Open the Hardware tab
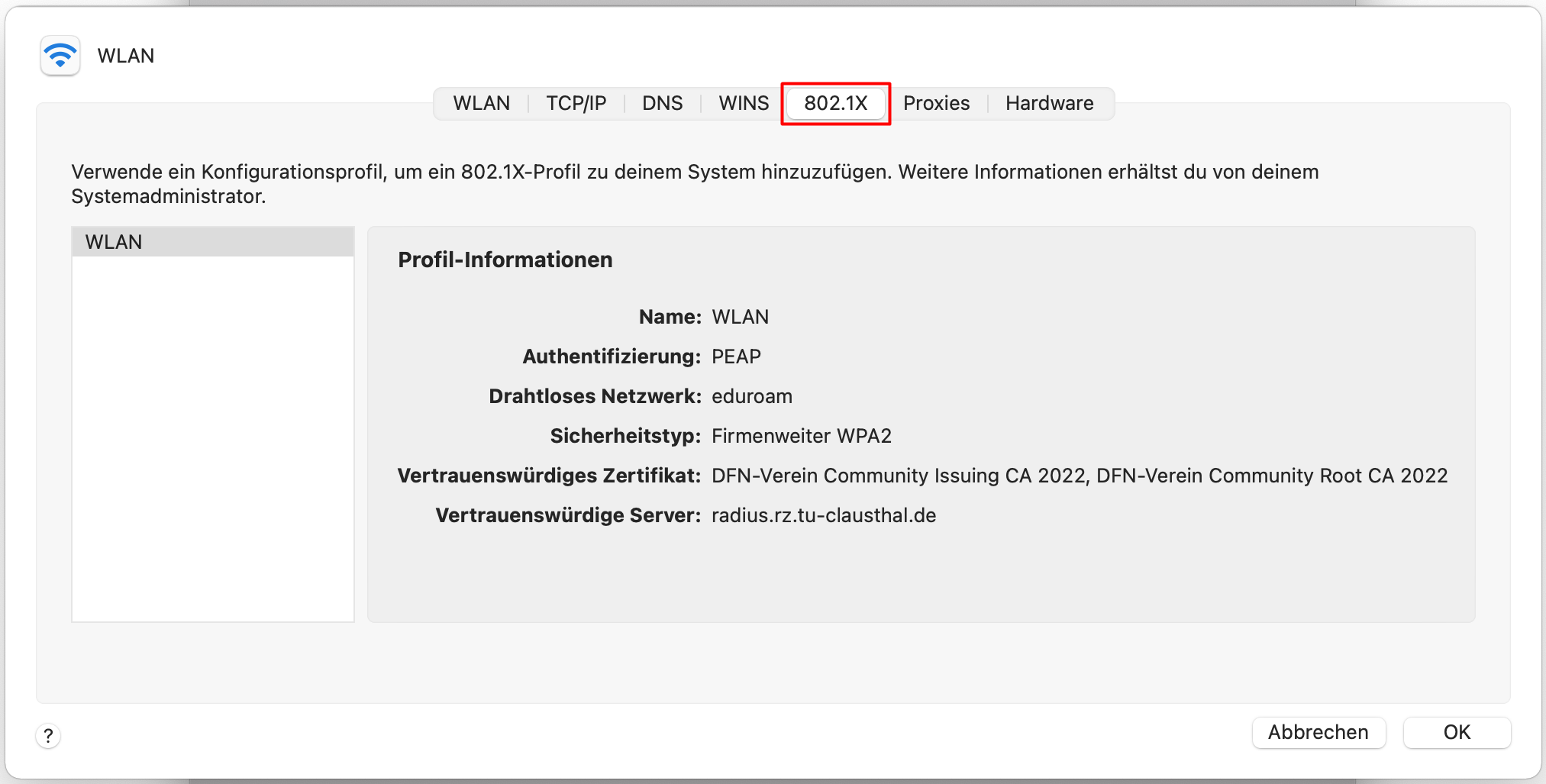Screen dimensions: 1546x784 pyautogui.click(x=1049, y=103)
